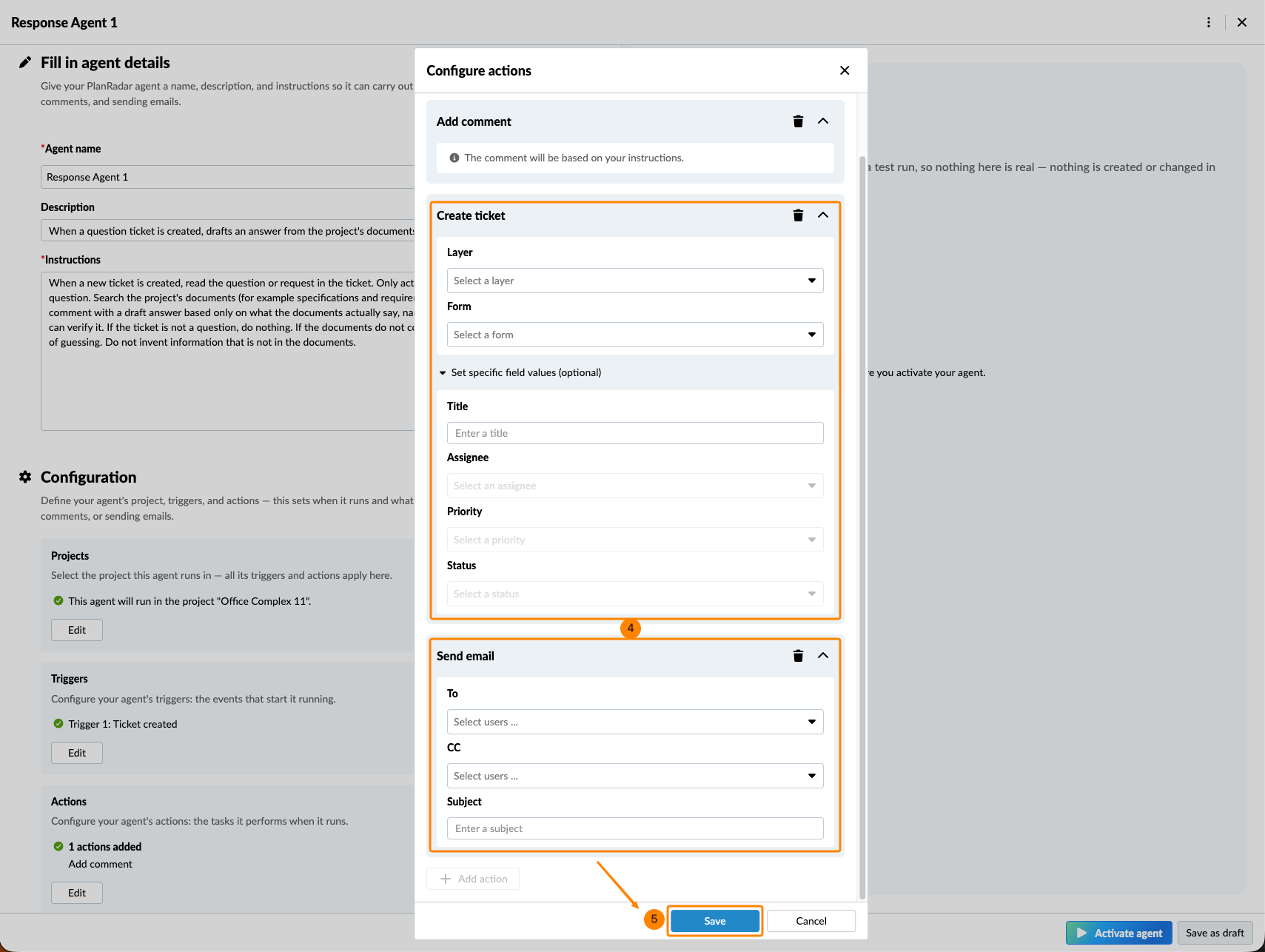This screenshot has width=1265, height=952.
Task: Click the green check next to 1 actions added
Action: click(x=58, y=846)
